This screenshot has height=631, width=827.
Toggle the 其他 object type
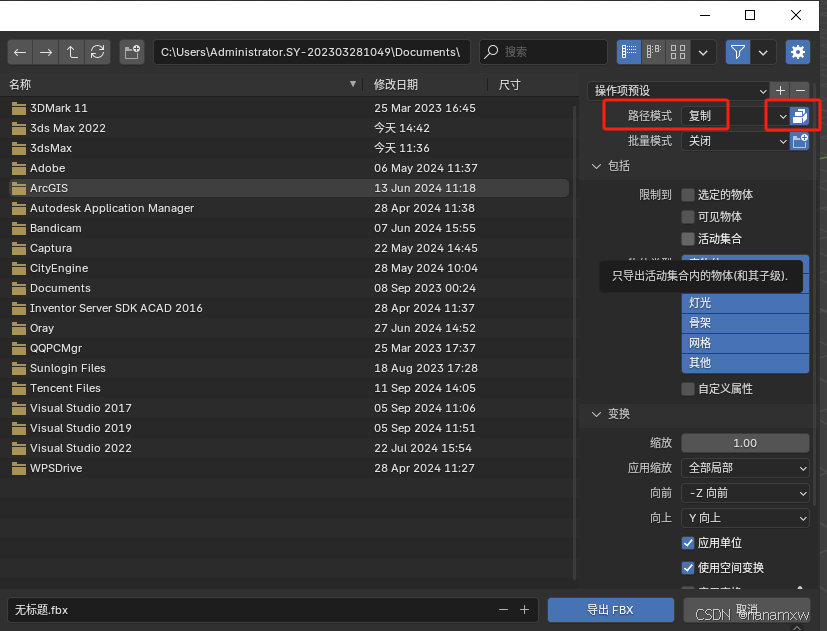click(x=745, y=363)
